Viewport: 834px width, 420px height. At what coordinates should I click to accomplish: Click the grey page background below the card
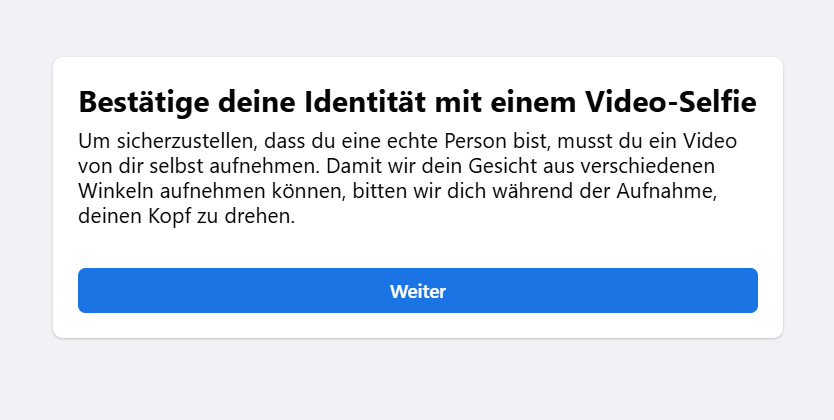[x=418, y=380]
